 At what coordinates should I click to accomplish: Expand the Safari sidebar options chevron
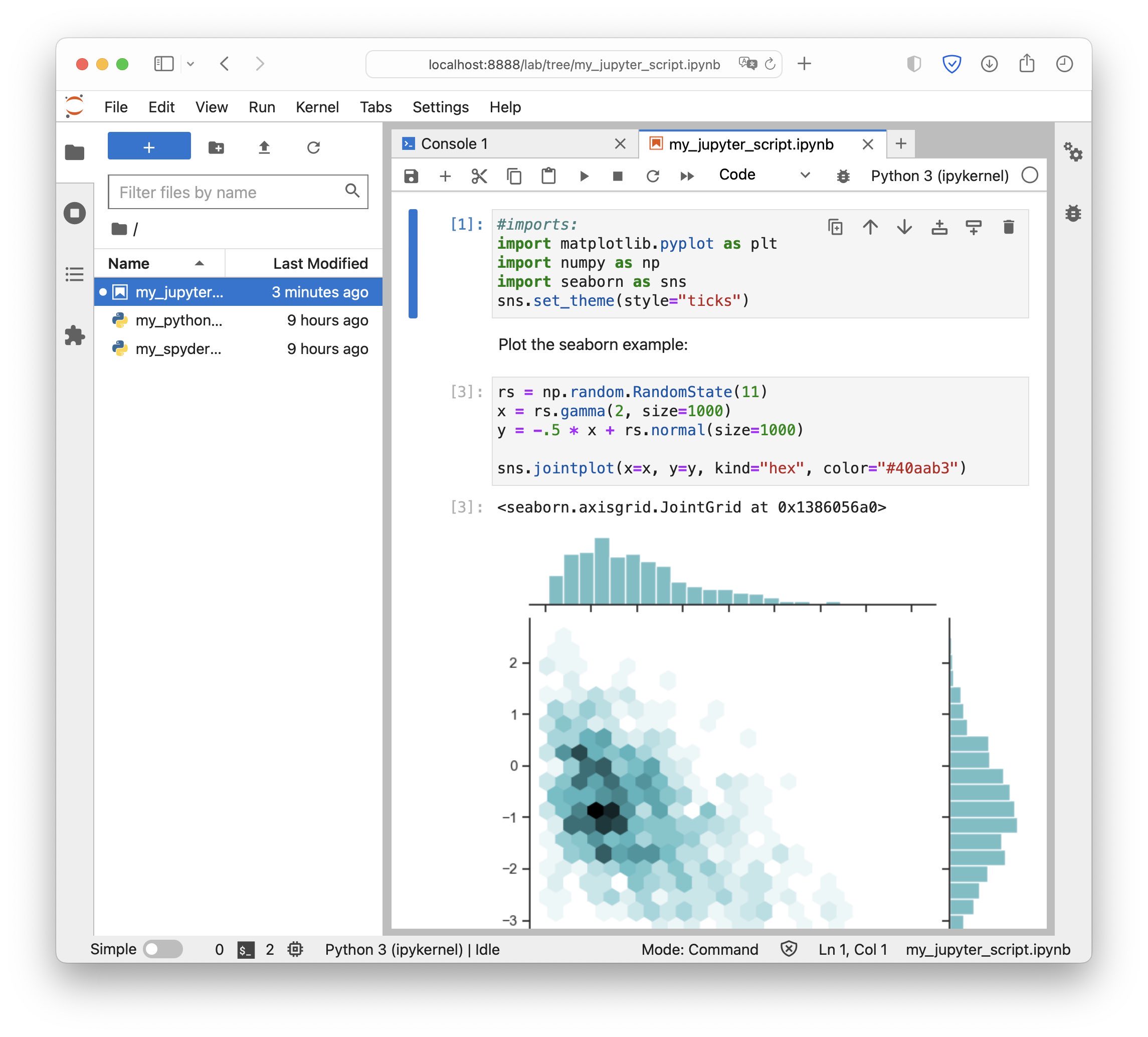coord(191,64)
